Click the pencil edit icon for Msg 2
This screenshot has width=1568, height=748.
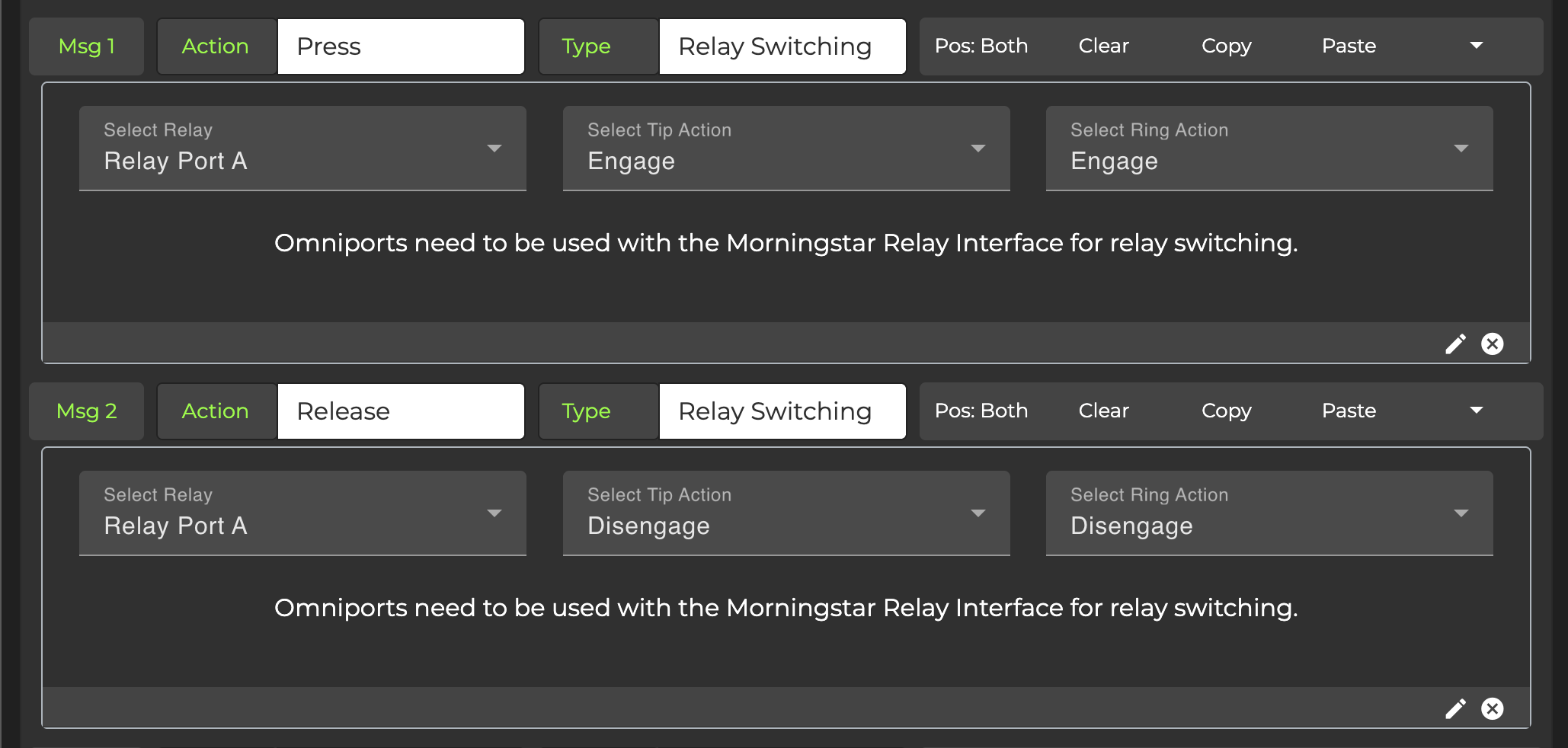pyautogui.click(x=1455, y=709)
